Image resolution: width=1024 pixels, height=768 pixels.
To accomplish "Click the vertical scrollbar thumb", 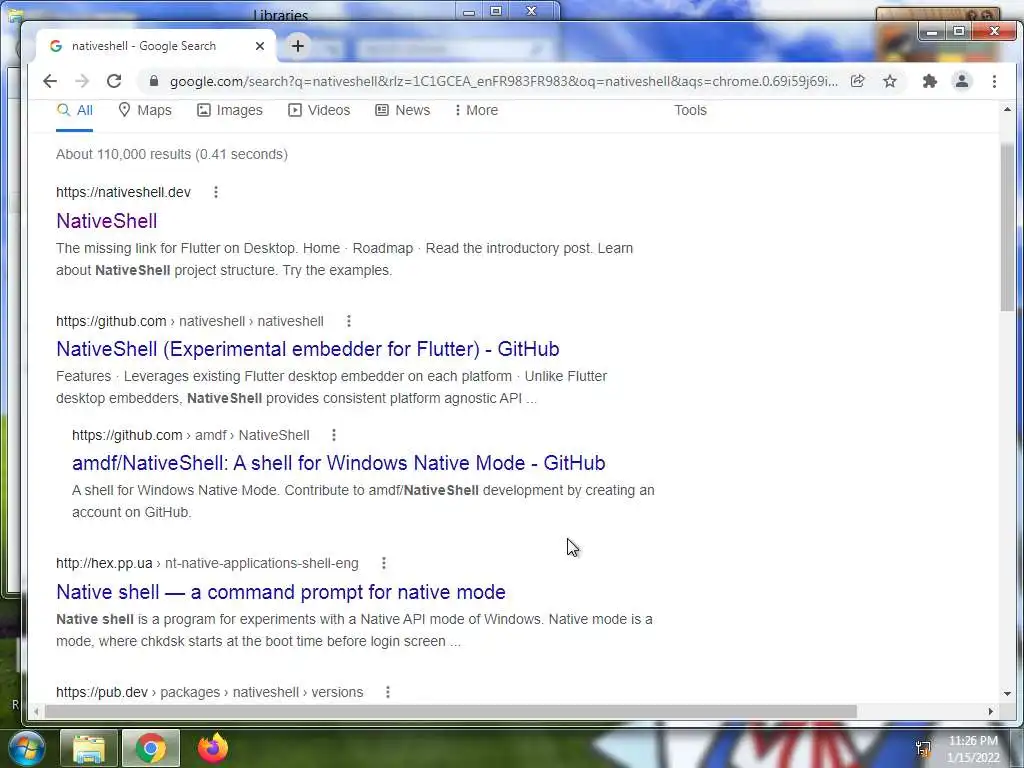I will pyautogui.click(x=1007, y=227).
